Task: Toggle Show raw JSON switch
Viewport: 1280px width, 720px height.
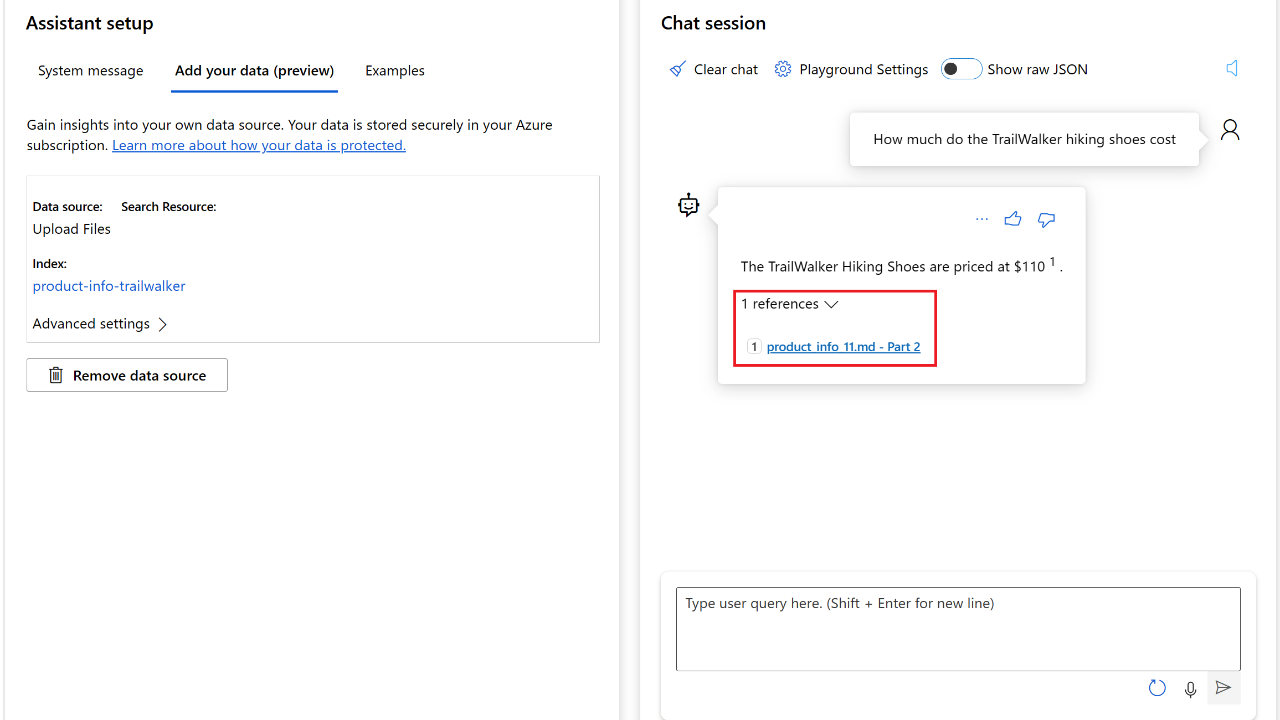Action: 960,69
